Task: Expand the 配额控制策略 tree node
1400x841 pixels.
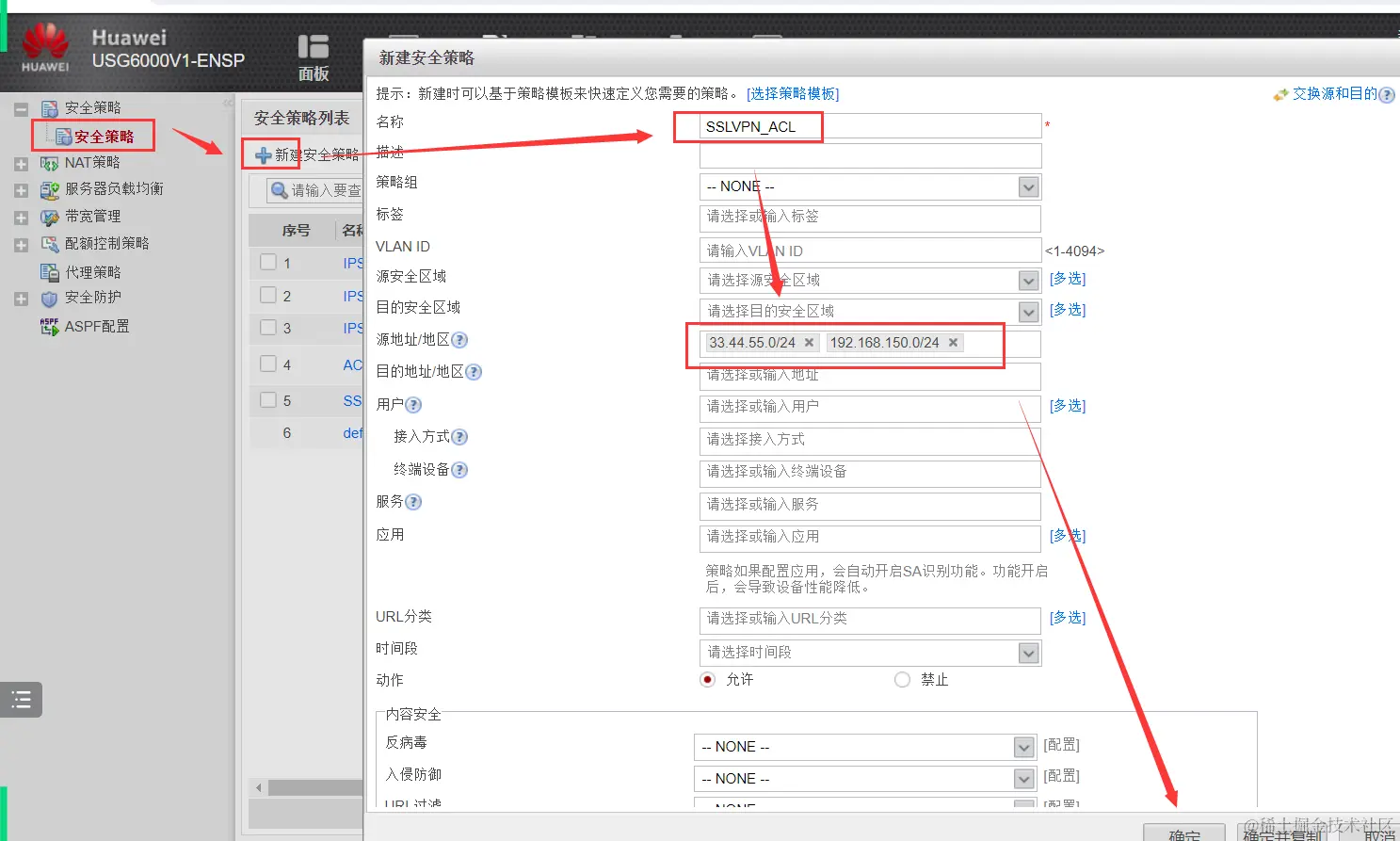Action: [x=21, y=245]
